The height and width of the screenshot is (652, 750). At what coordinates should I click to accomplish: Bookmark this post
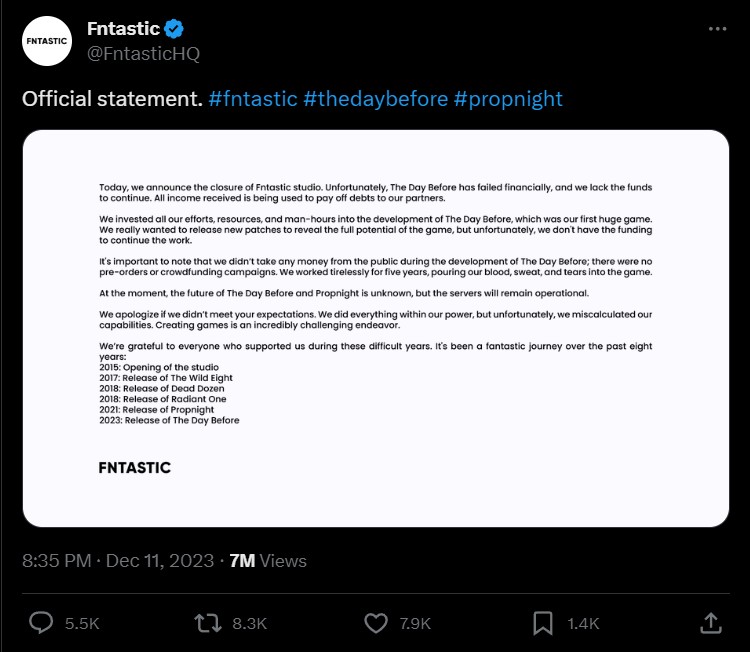(x=543, y=622)
